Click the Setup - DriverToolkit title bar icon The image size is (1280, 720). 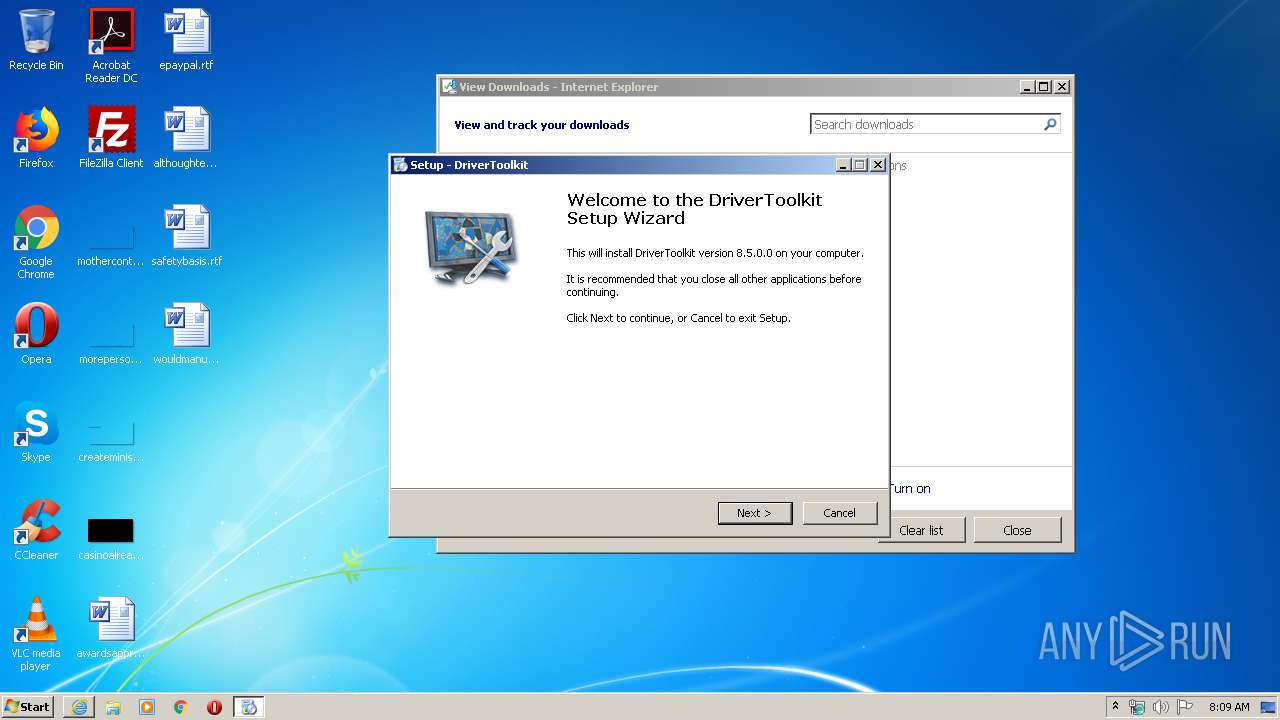click(400, 165)
